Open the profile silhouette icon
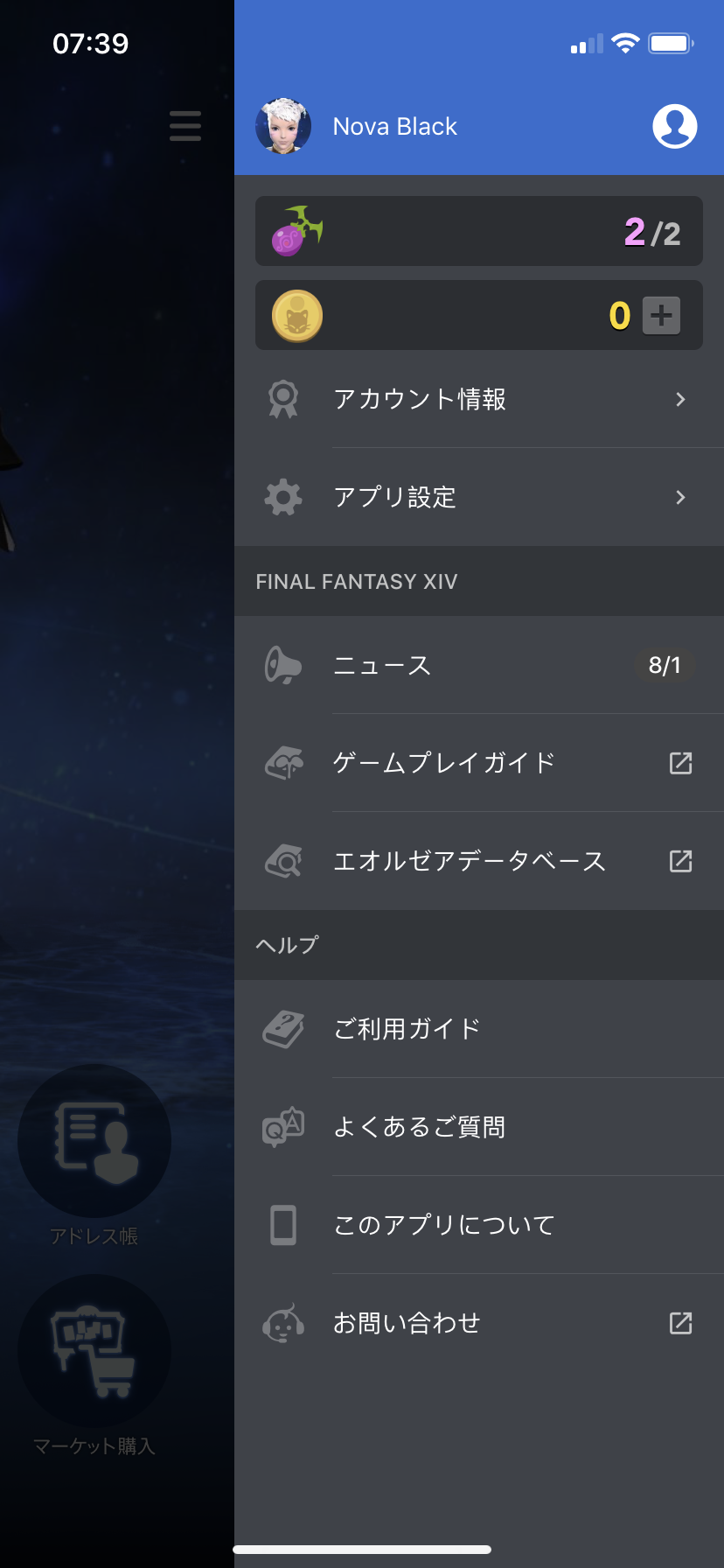 click(675, 126)
